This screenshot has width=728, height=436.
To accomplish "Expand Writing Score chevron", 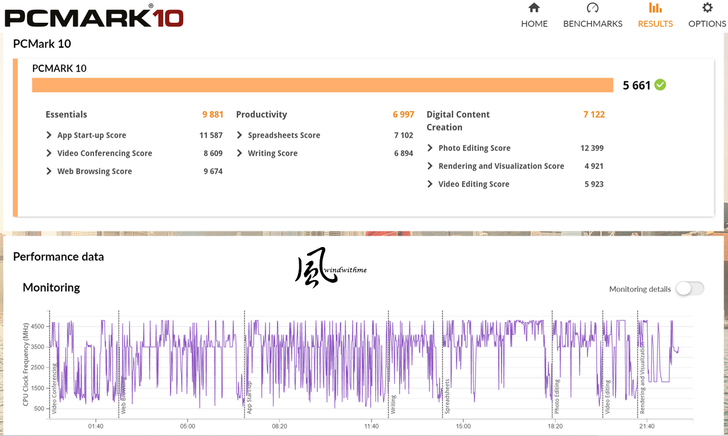I will (x=240, y=153).
